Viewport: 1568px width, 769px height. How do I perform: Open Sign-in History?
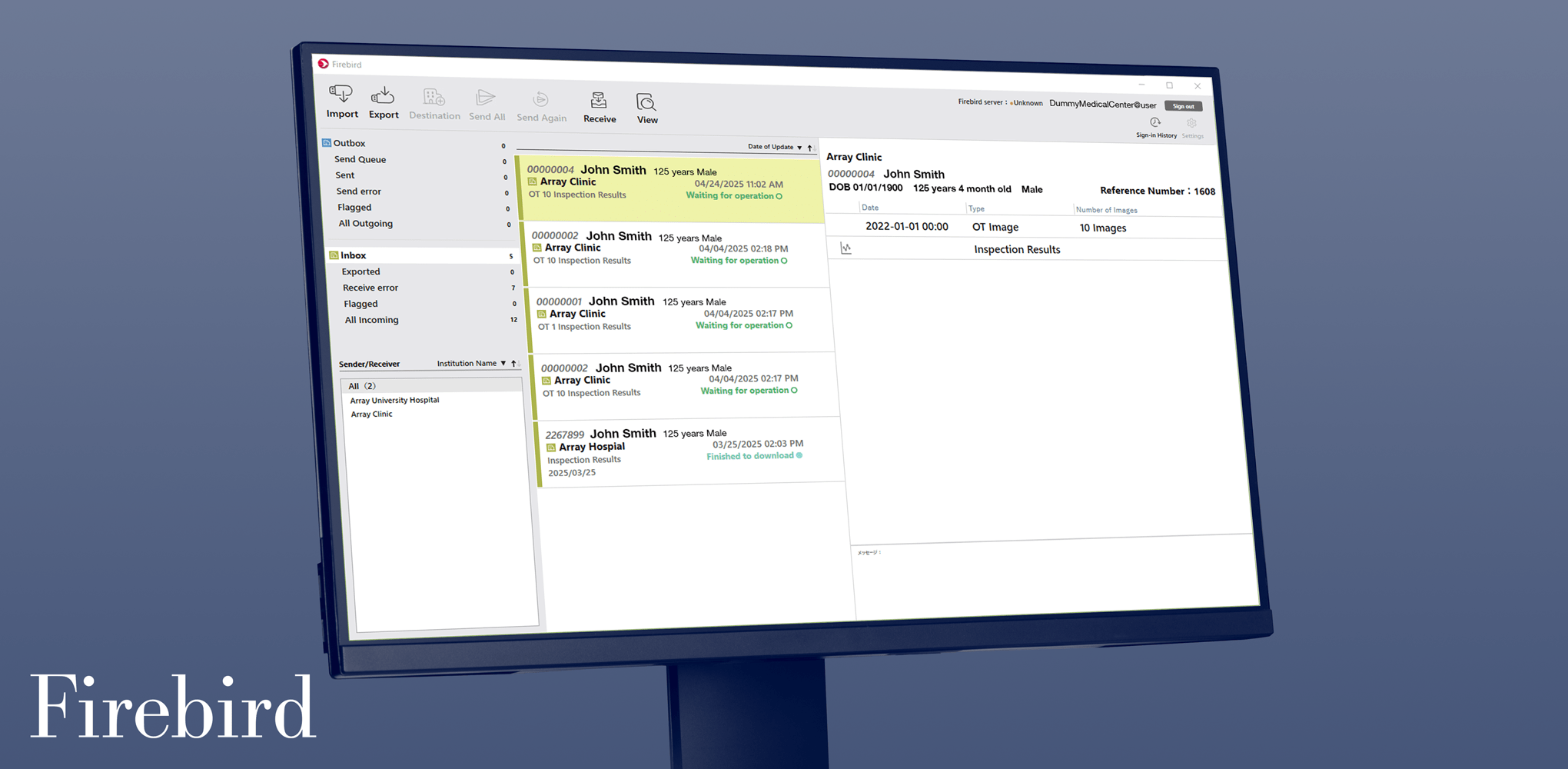[x=1155, y=123]
